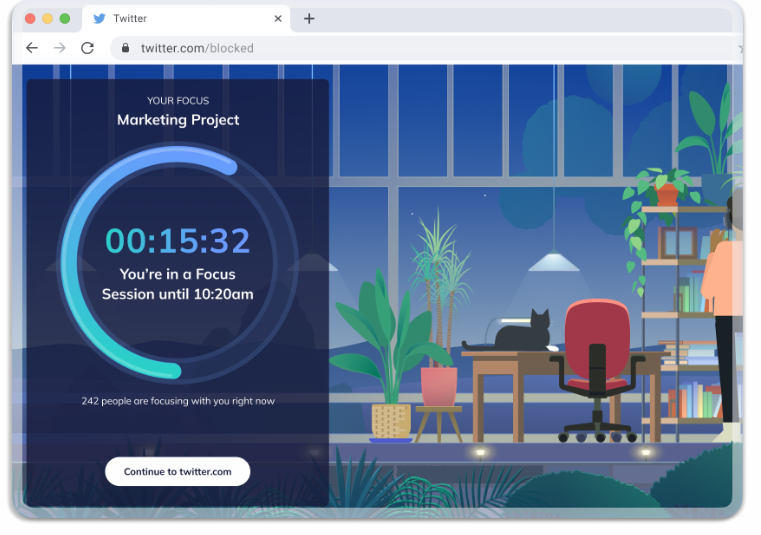Click the 00:15:32 countdown timer
Viewport: 761px width, 535px height.
178,241
